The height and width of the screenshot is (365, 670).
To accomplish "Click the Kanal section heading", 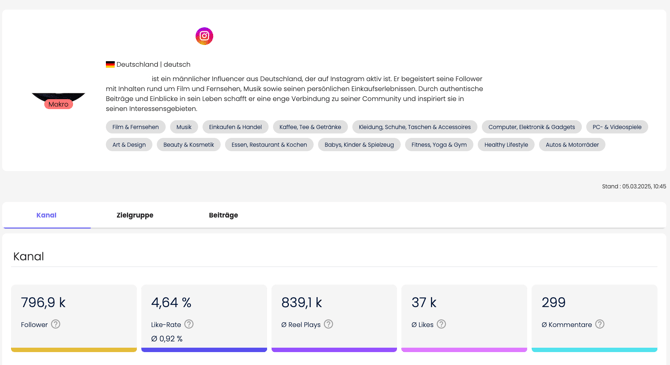I will click(x=29, y=256).
